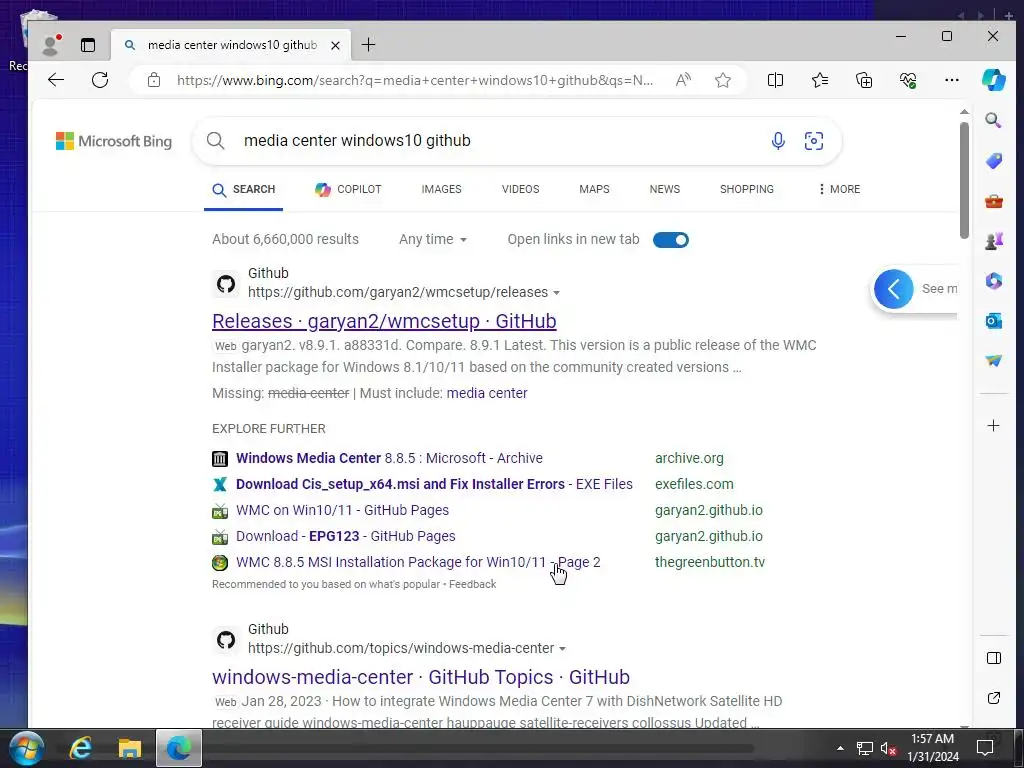Open Collections icon in toolbar
This screenshot has width=1024, height=768.
click(x=864, y=80)
